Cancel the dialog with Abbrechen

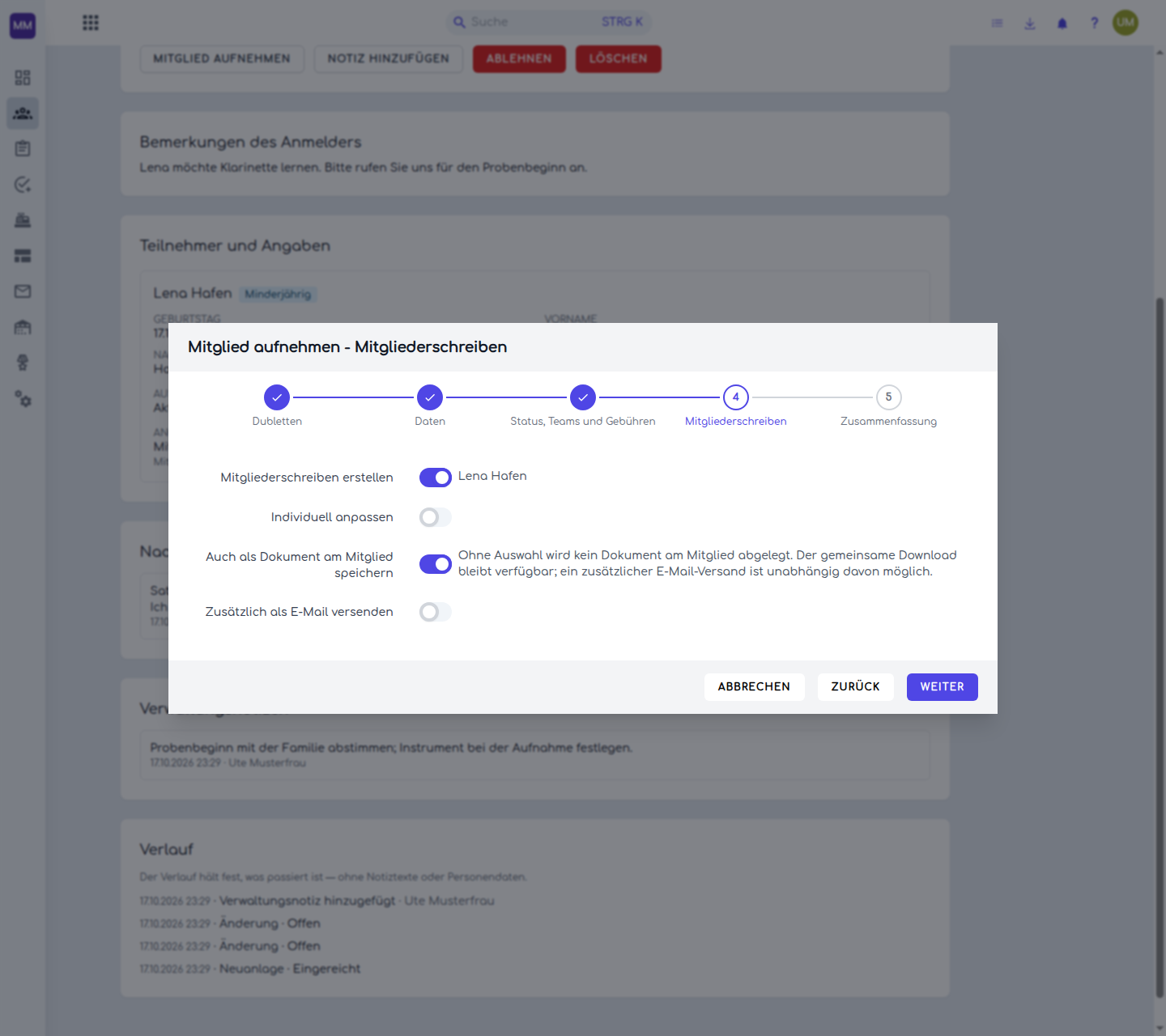(x=755, y=687)
